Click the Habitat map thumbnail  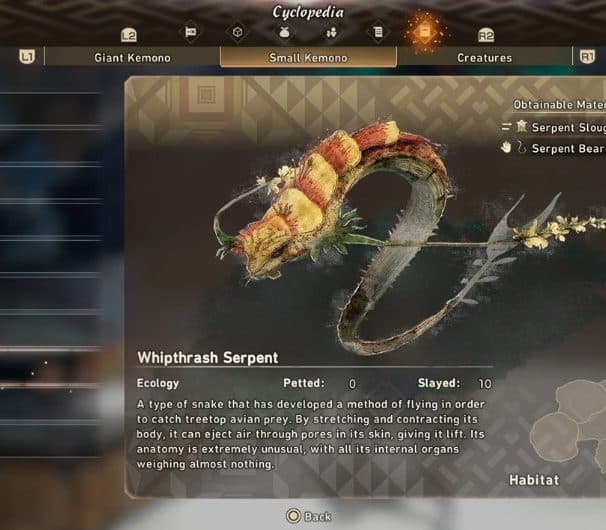567,419
